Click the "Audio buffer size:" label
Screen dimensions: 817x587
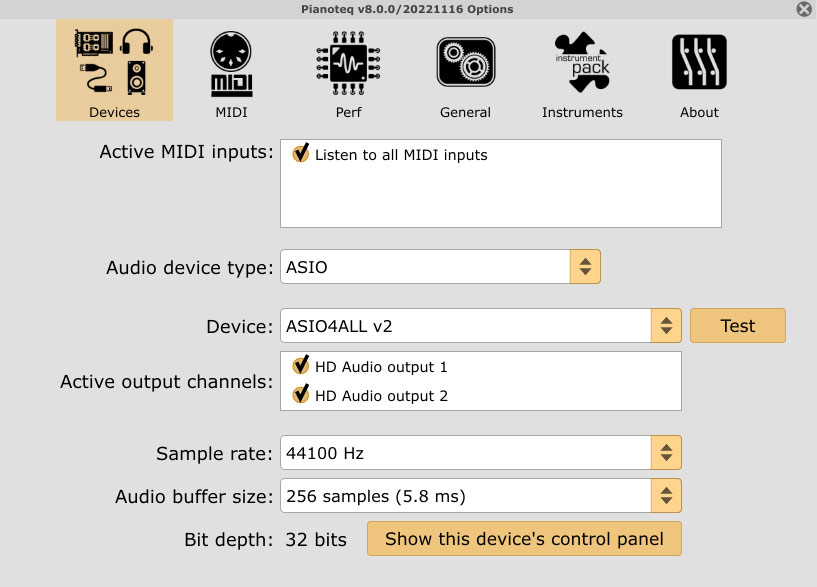pos(194,496)
